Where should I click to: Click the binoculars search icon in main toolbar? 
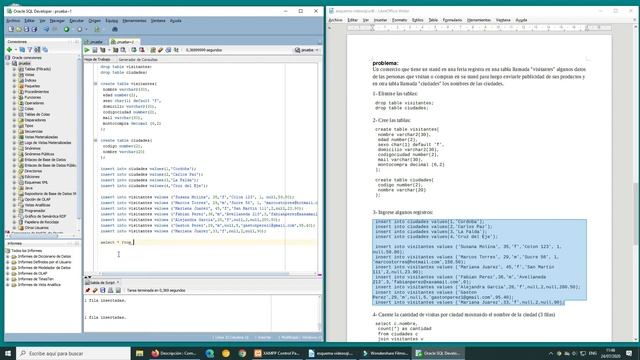point(115,29)
